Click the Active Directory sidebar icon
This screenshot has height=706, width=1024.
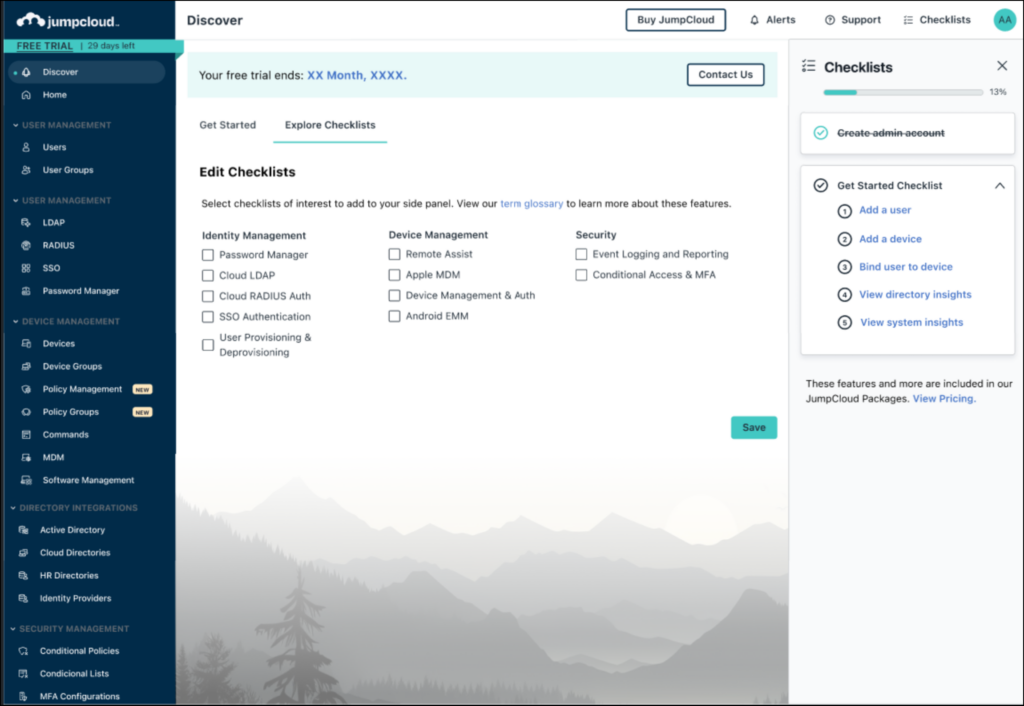pyautogui.click(x=27, y=530)
